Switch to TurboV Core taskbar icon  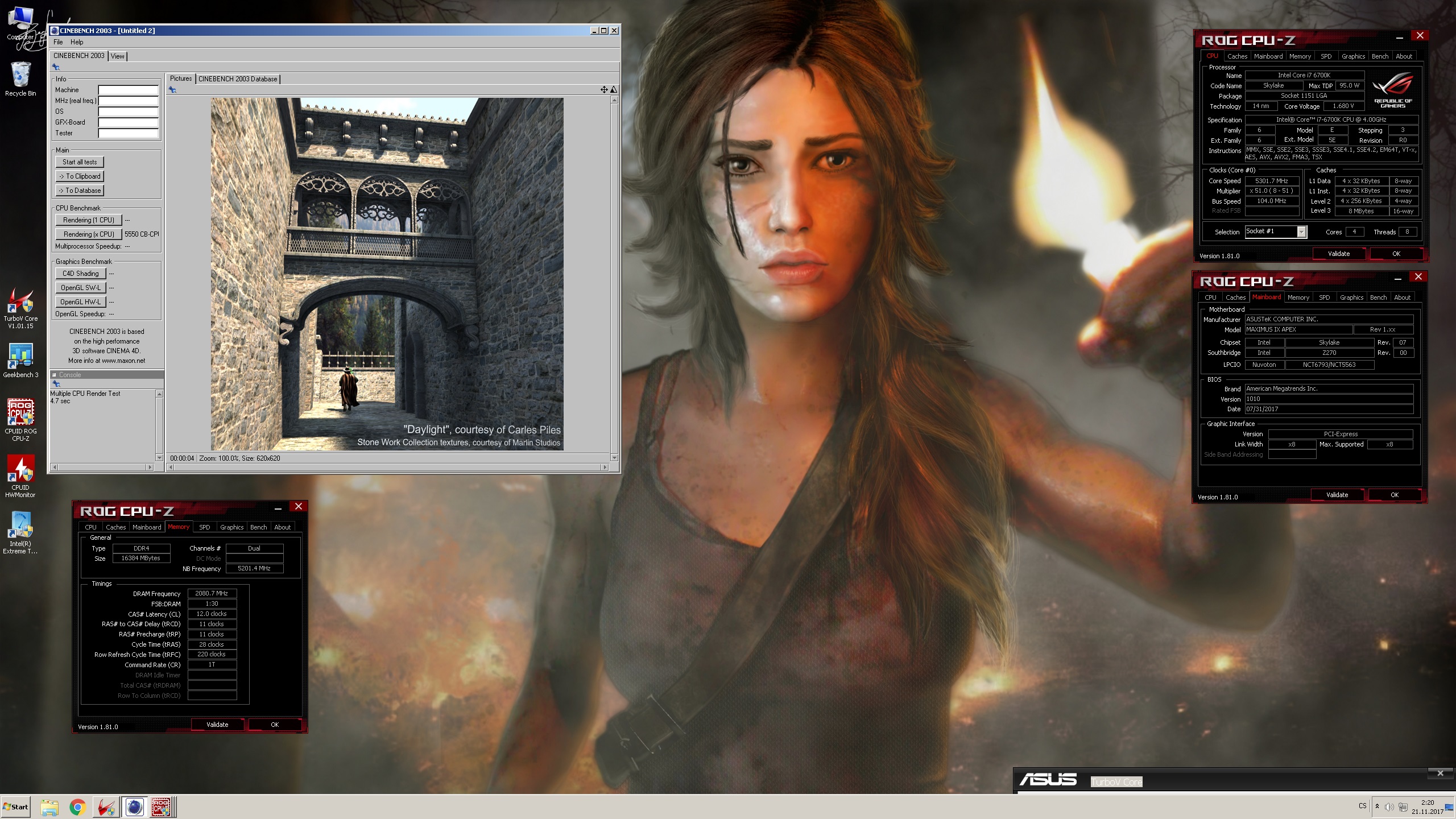point(106,807)
